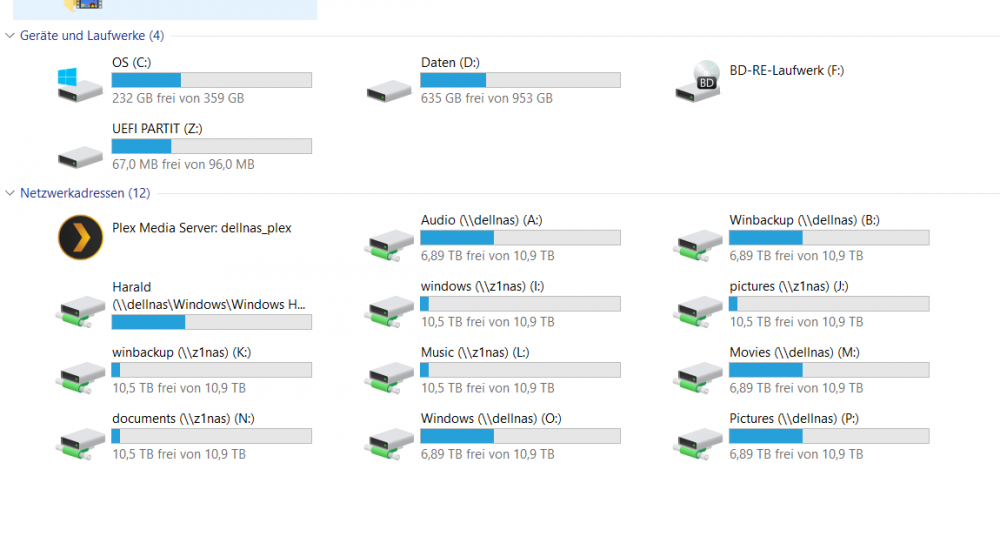Select the OS (C:) drive icon
The width and height of the screenshot is (1000, 550).
coord(80,84)
